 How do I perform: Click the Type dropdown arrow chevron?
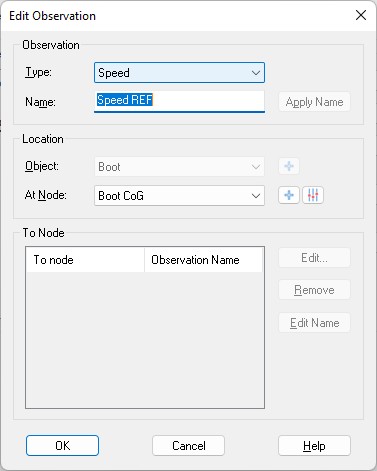(x=256, y=73)
